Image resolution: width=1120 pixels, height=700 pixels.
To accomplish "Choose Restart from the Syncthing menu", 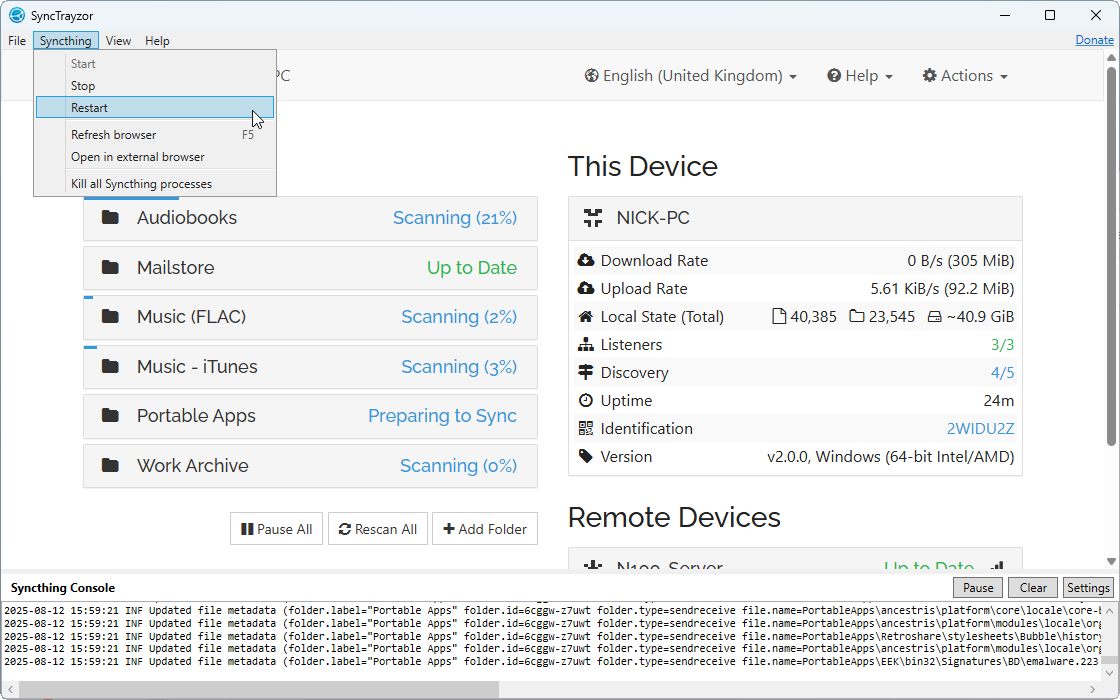I will click(x=155, y=108).
